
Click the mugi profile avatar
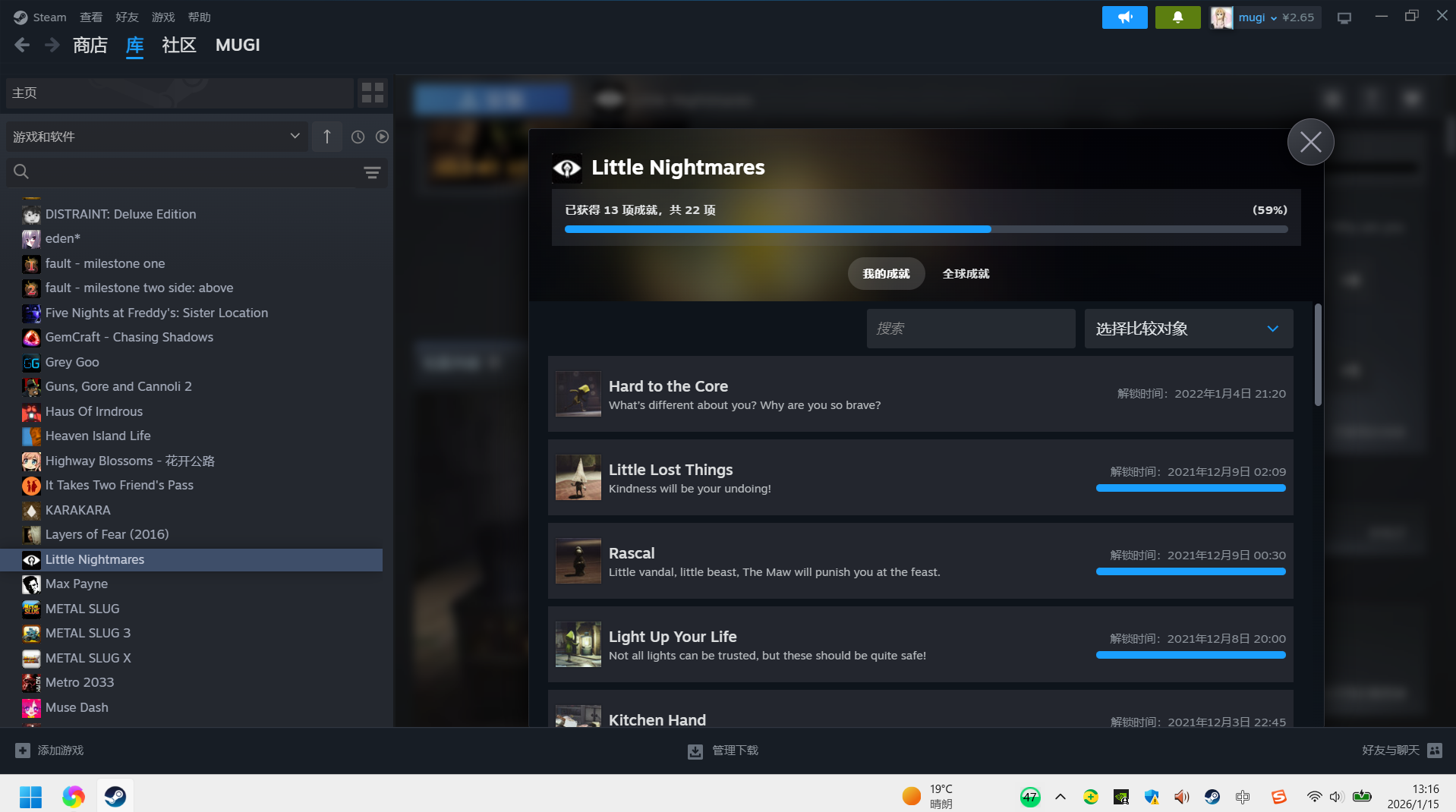coord(1221,17)
